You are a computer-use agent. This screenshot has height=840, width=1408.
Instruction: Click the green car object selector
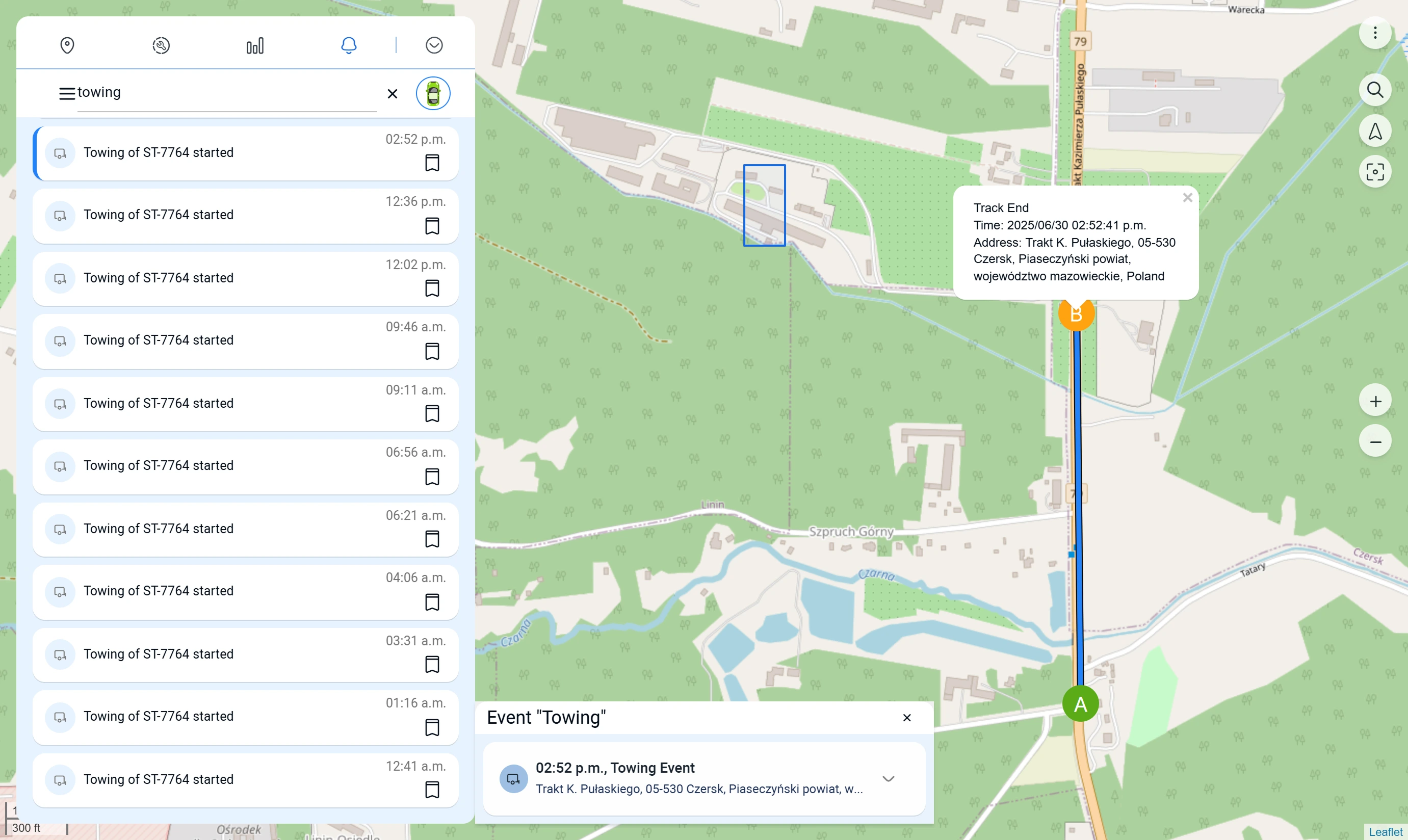tap(433, 93)
